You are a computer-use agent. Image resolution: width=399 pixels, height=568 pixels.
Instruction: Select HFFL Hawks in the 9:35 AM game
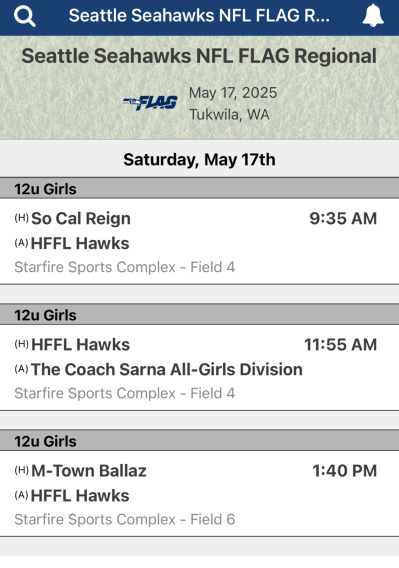(x=80, y=243)
